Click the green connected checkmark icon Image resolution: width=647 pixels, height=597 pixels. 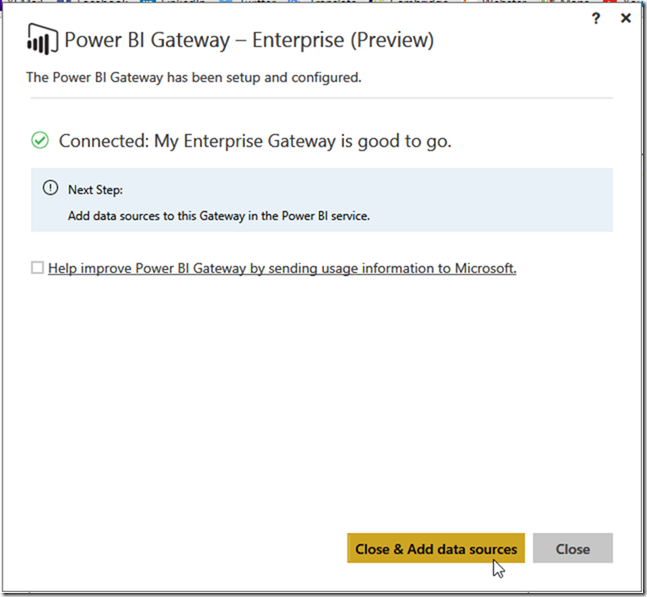(x=40, y=141)
